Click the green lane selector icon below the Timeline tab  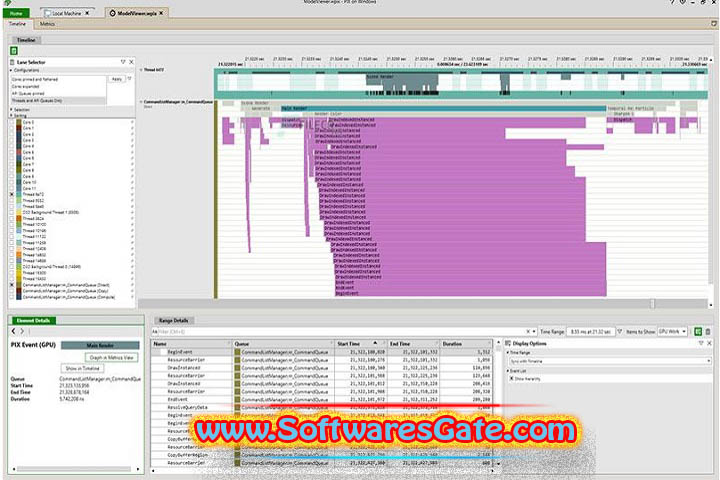(14, 51)
